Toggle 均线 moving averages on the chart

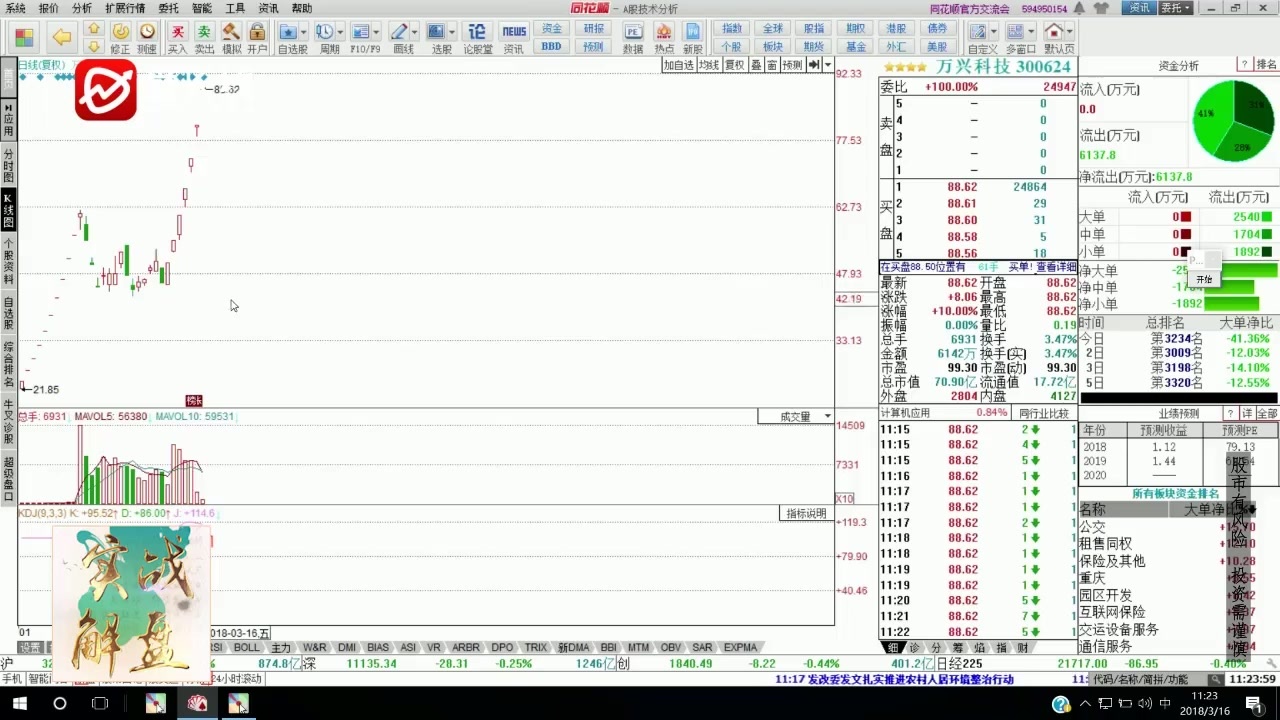point(709,65)
